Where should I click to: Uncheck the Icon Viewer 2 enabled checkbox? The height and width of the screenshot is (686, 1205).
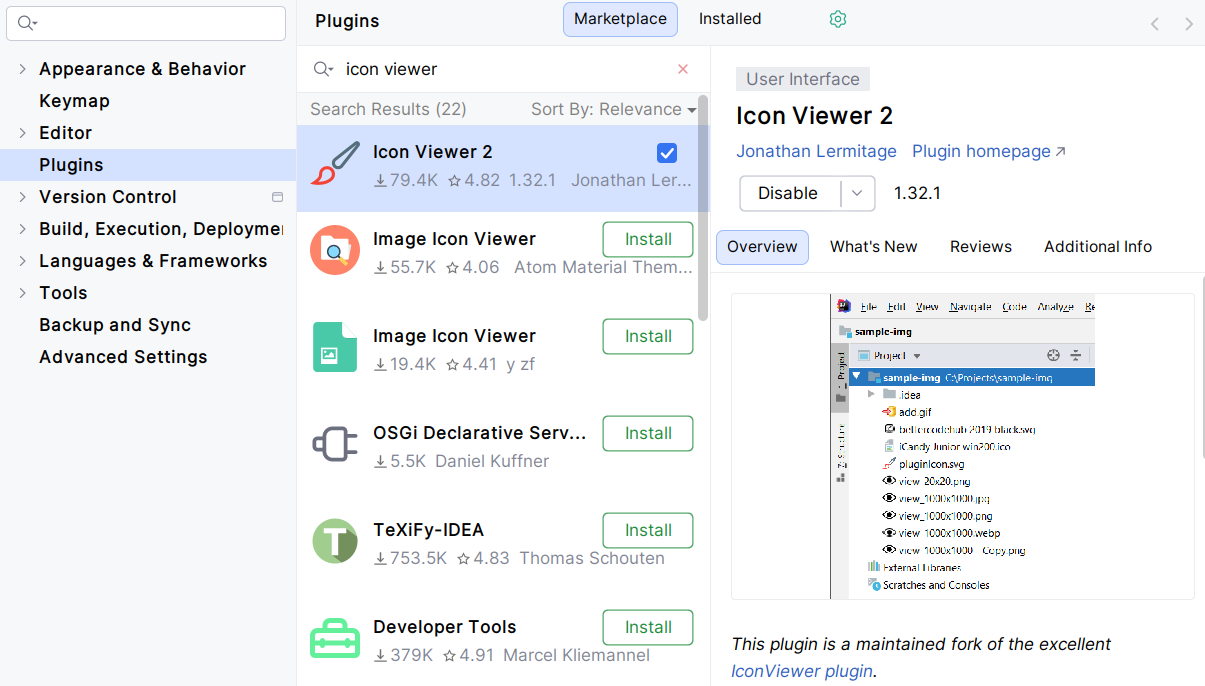tap(667, 153)
